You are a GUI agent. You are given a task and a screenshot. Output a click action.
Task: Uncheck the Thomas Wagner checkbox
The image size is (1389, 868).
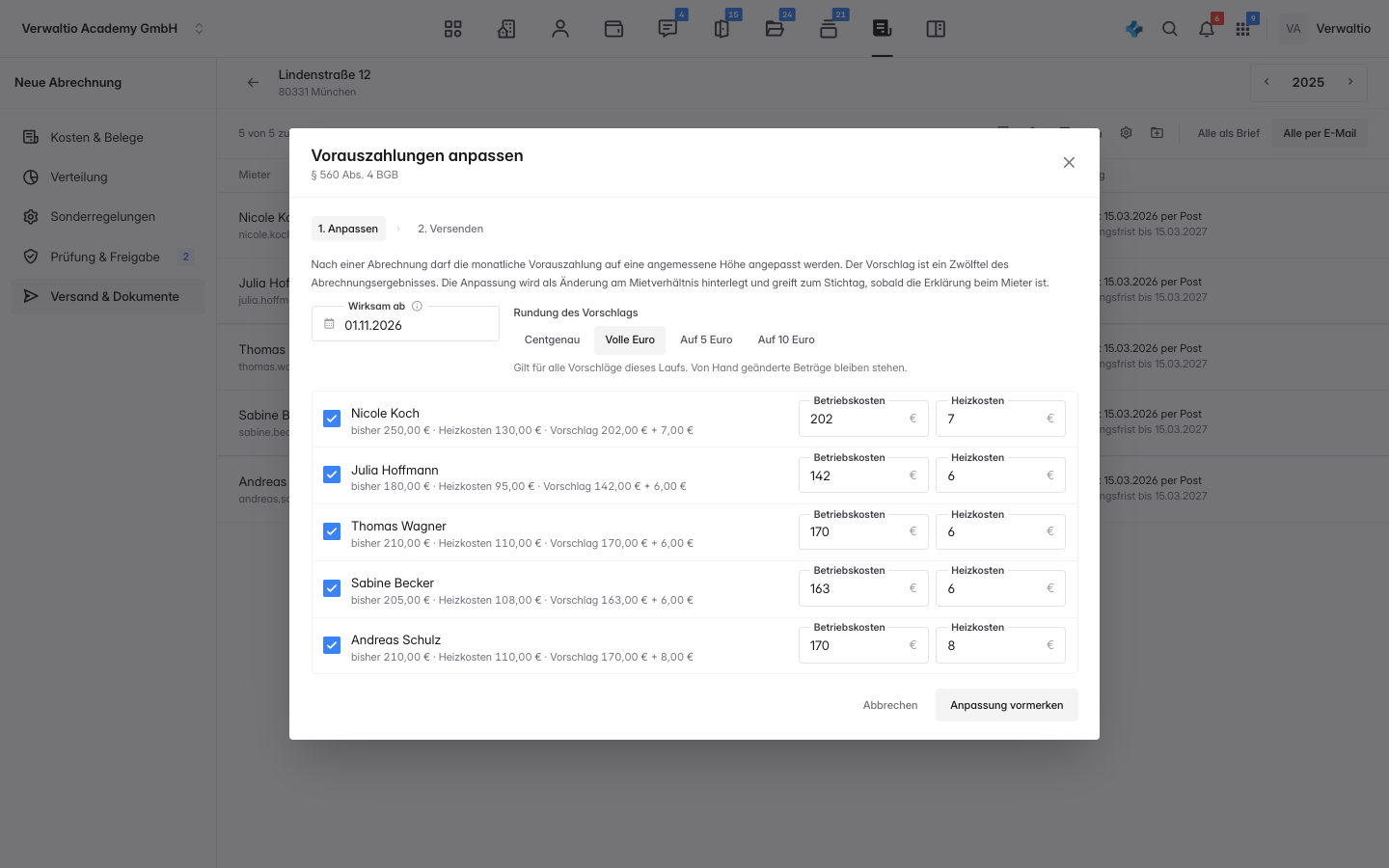(332, 531)
